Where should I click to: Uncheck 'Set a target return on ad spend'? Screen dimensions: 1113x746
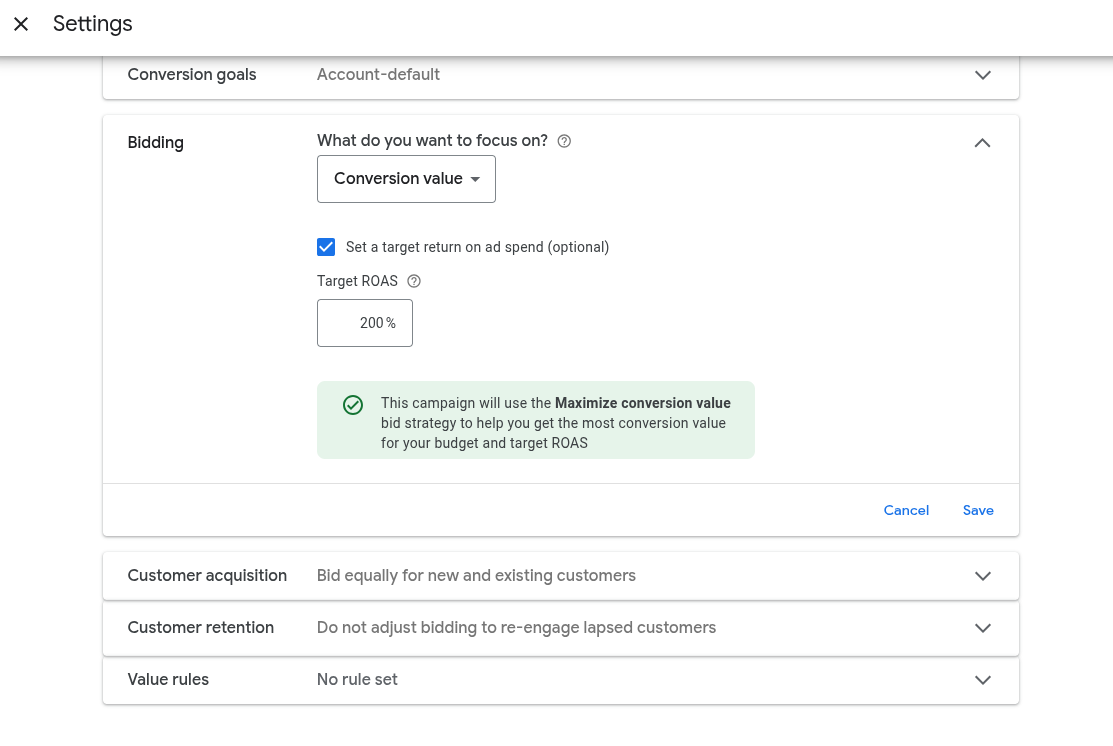[x=326, y=247]
